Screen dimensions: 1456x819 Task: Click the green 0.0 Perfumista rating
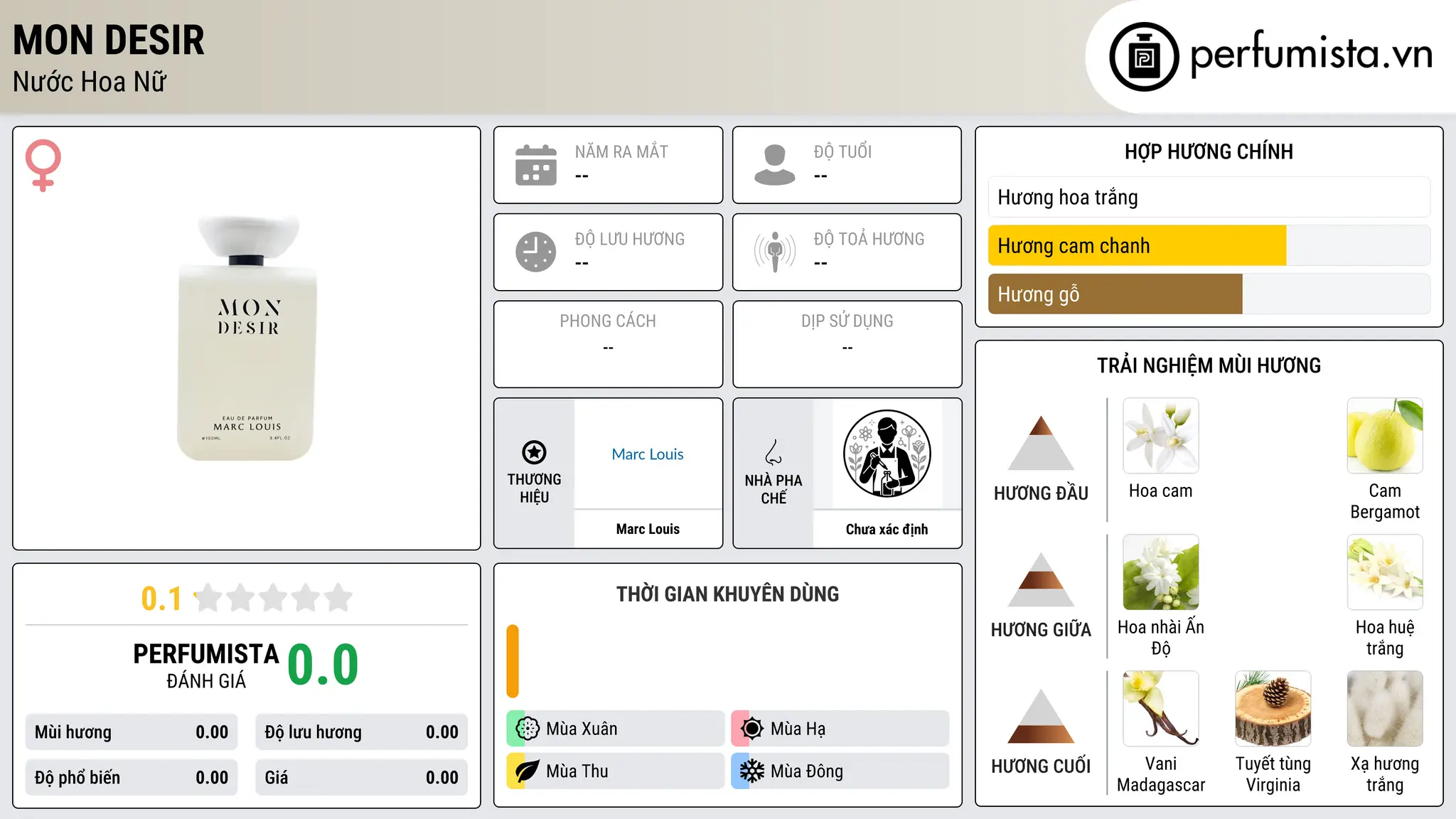[x=323, y=665]
